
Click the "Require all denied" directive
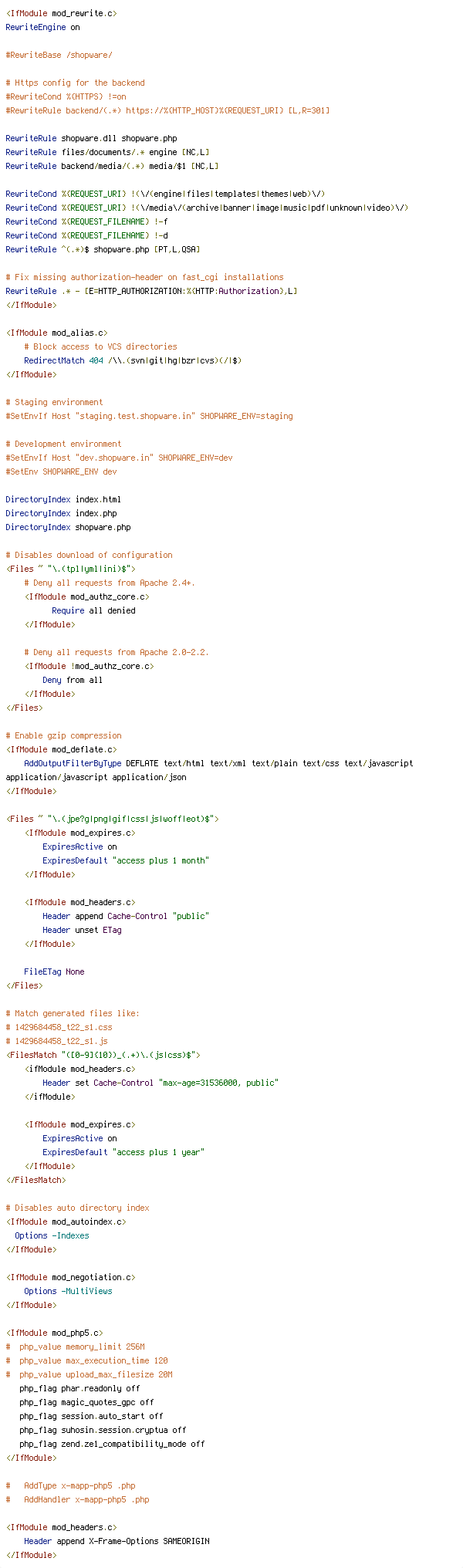[93, 610]
